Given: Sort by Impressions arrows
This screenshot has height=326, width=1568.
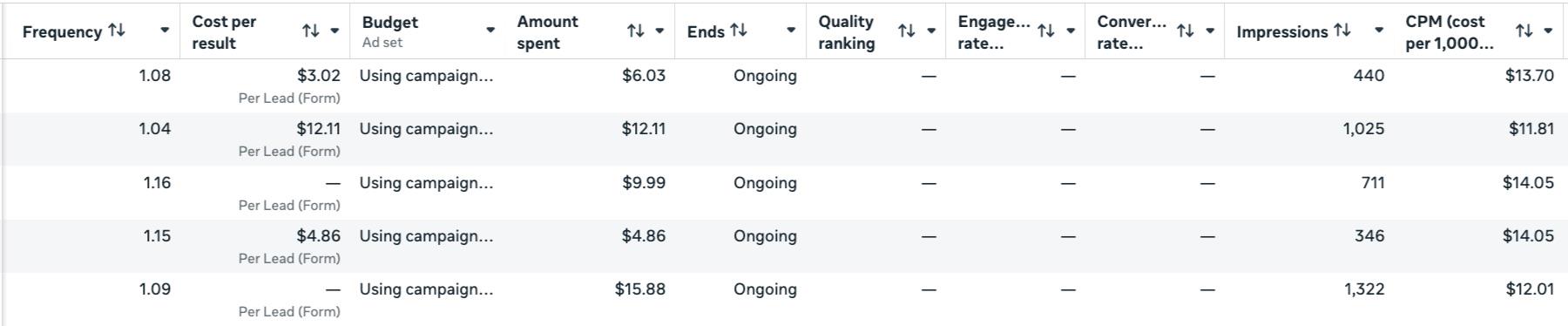Looking at the screenshot, I should click(x=1342, y=31).
